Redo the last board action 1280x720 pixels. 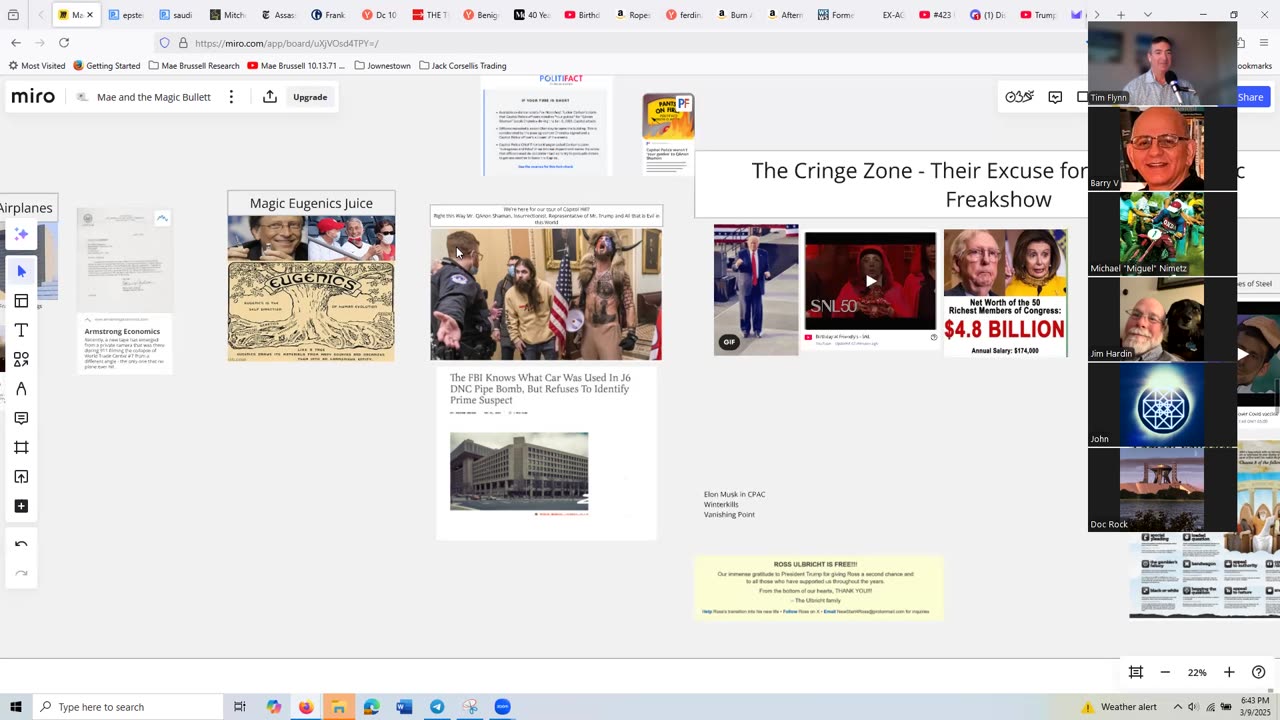click(x=21, y=574)
